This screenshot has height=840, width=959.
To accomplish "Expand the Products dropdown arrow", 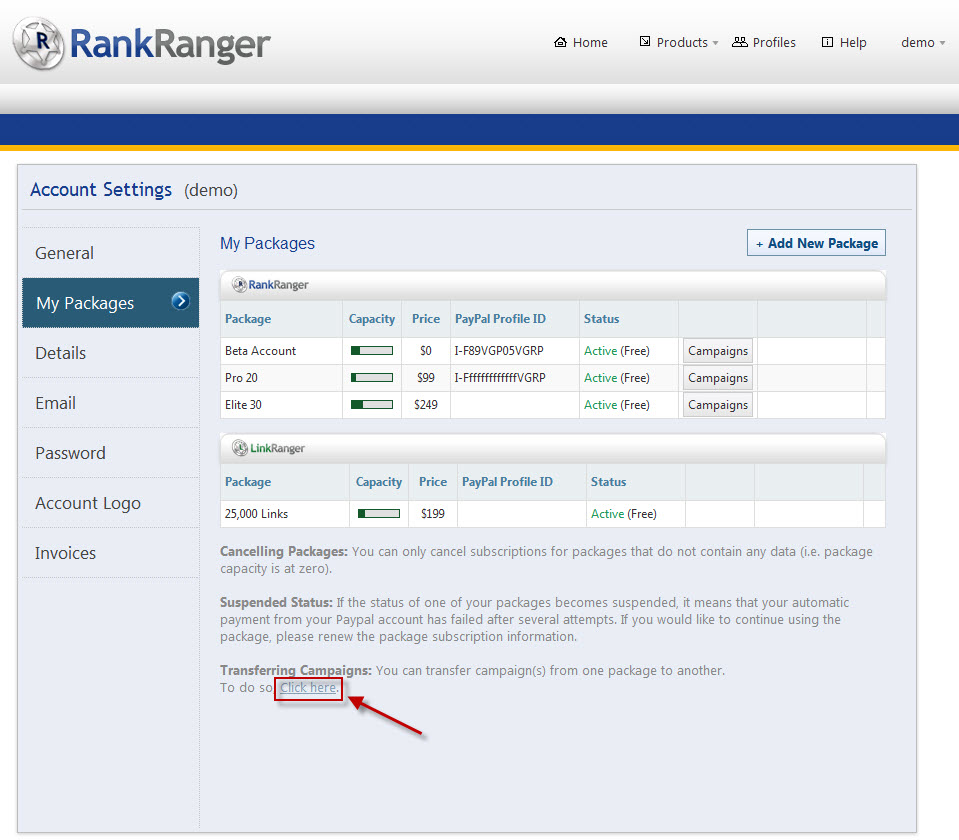I will (715, 43).
